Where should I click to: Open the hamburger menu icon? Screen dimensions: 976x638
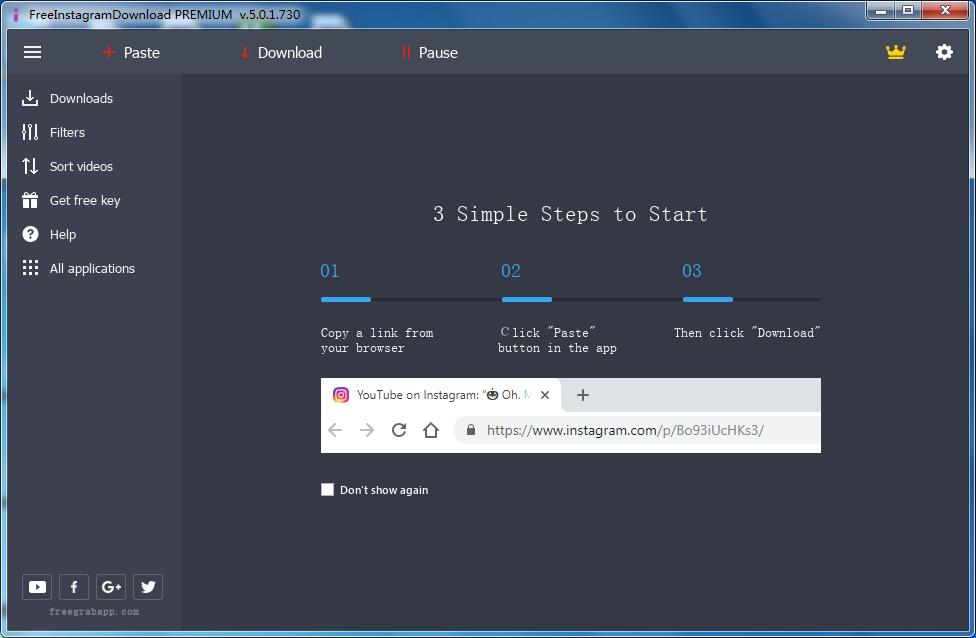coord(32,52)
